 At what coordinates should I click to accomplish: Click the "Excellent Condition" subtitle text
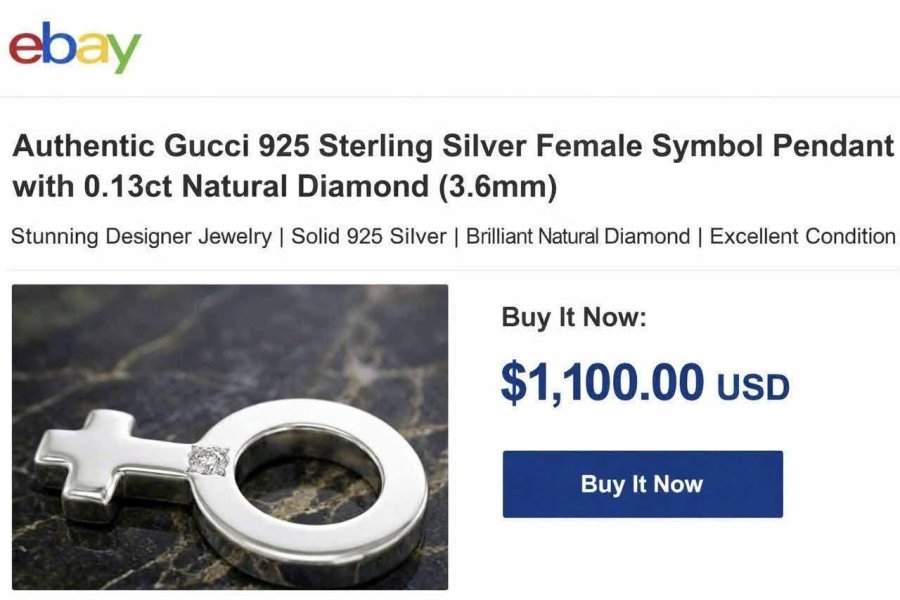(x=802, y=236)
